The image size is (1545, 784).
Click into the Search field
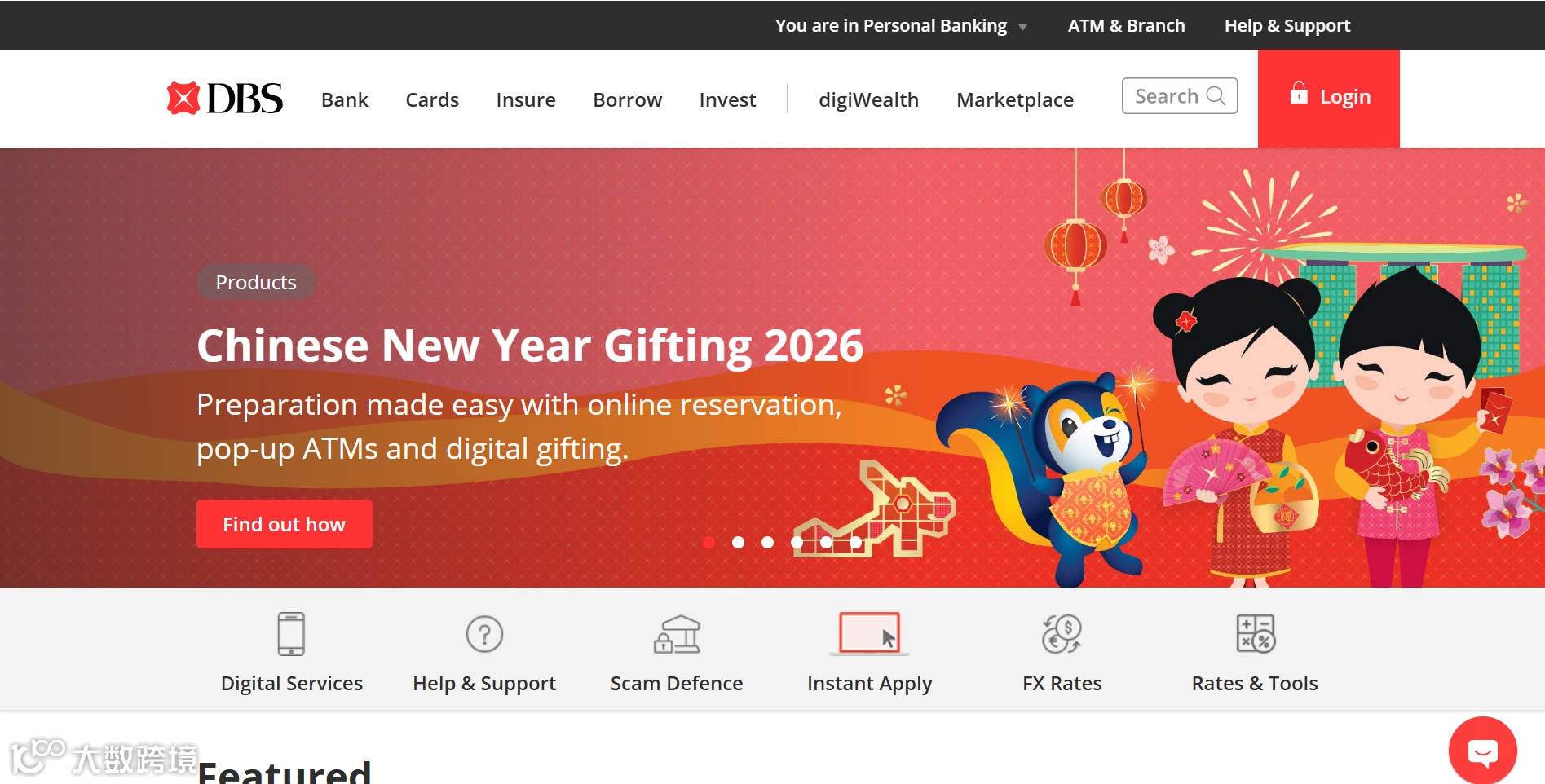click(x=1180, y=96)
